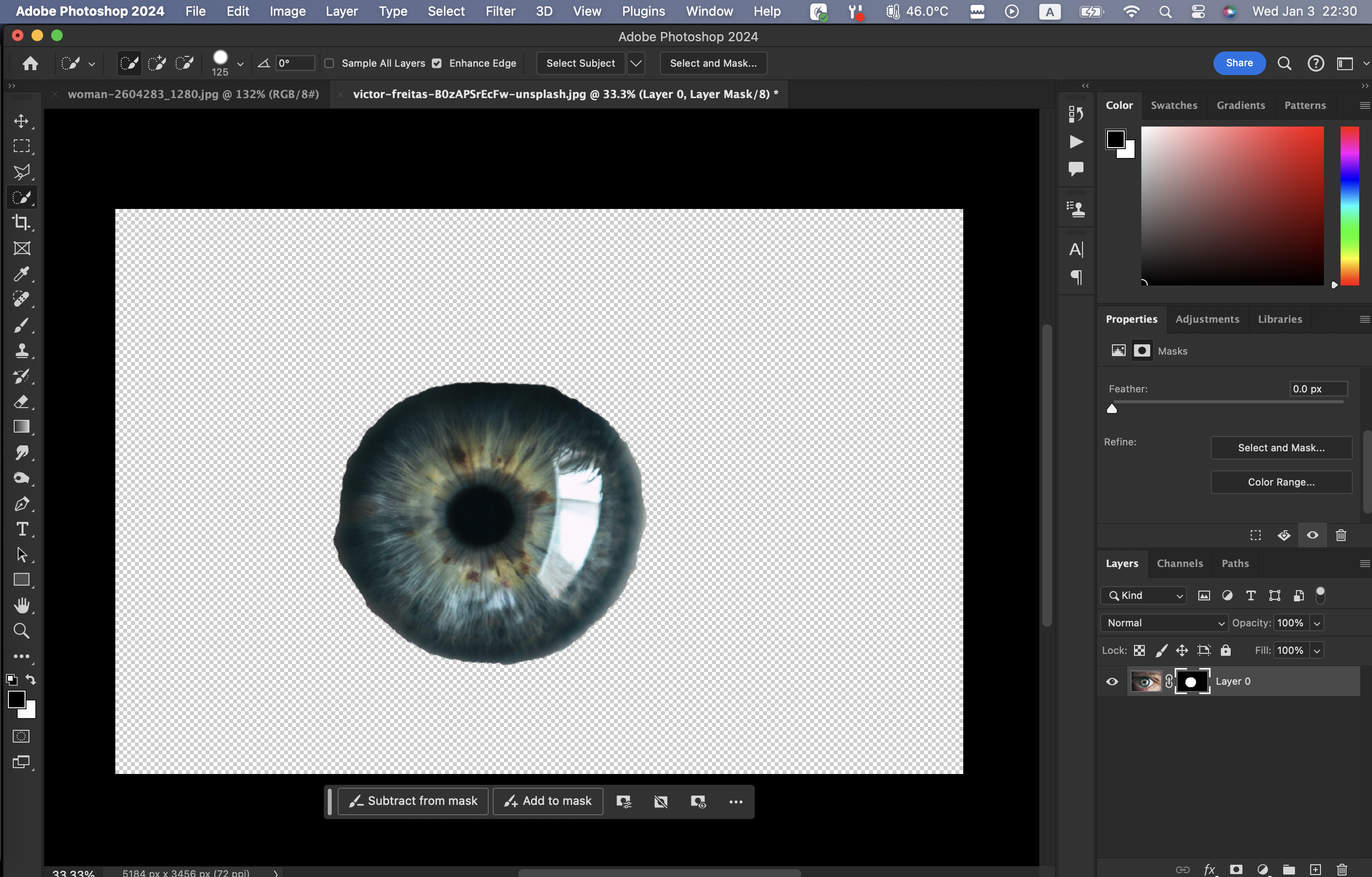Viewport: 1372px width, 877px height.
Task: Click the Subtract from mask button
Action: coord(413,801)
